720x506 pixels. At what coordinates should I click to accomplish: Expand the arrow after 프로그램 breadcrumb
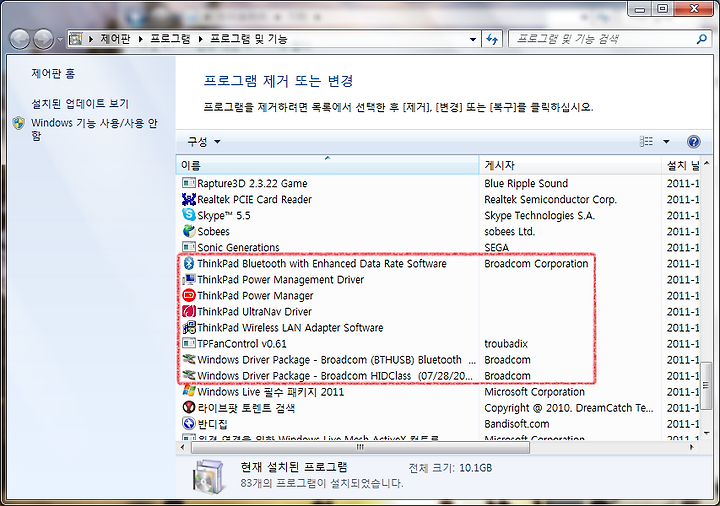pyautogui.click(x=201, y=39)
